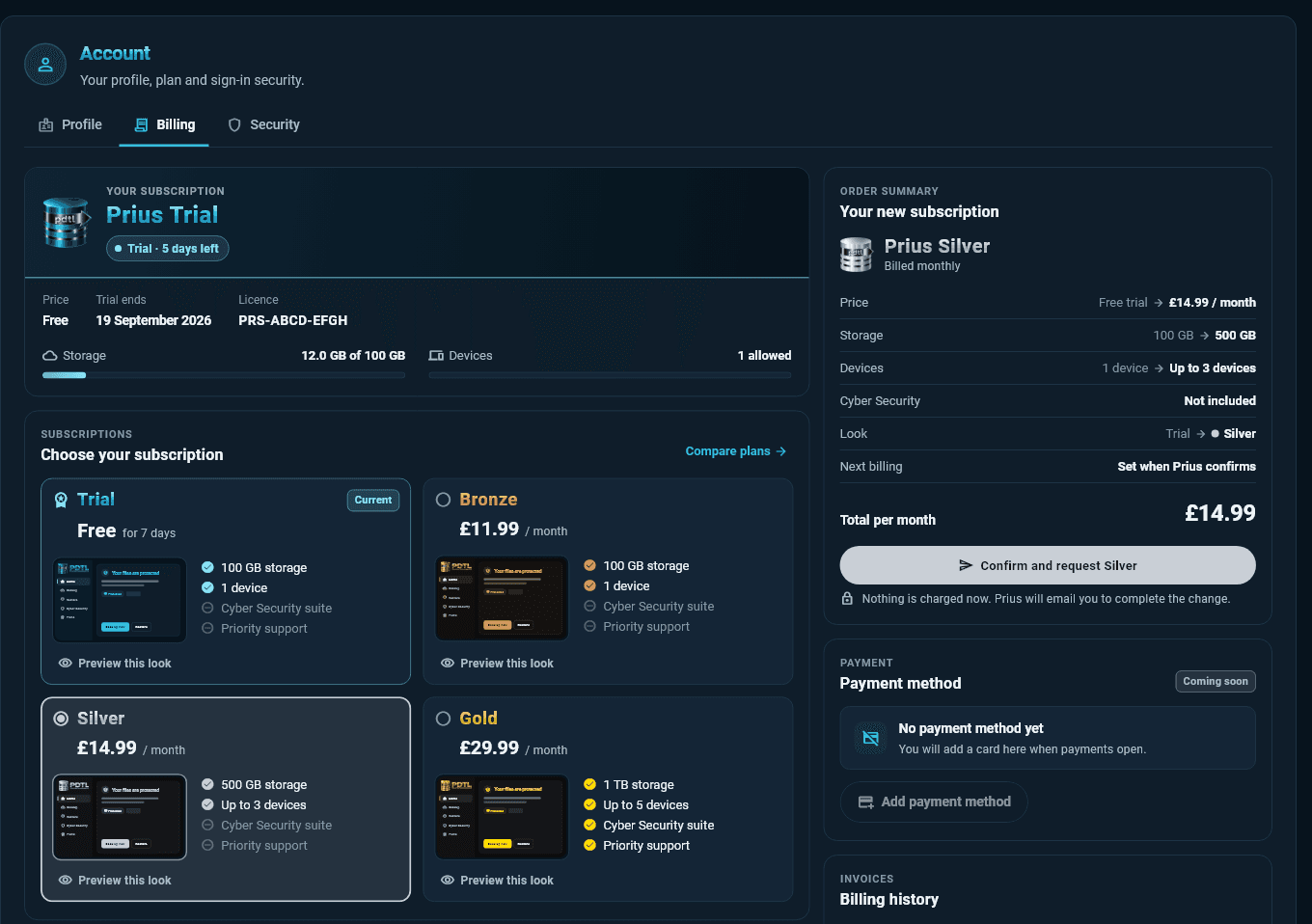
Task: Click the cloud Storage icon
Action: pyautogui.click(x=50, y=356)
